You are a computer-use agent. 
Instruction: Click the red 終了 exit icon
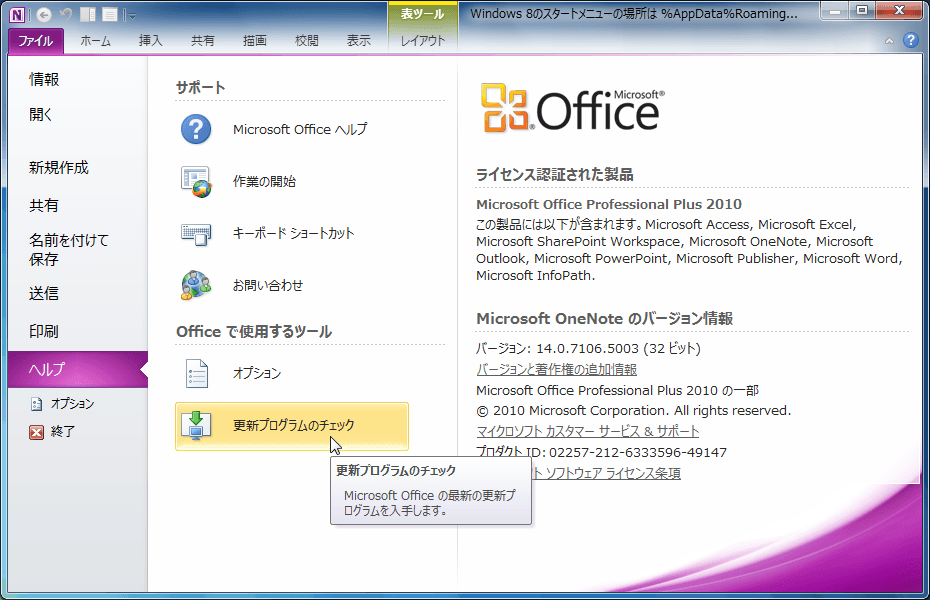coord(36,432)
